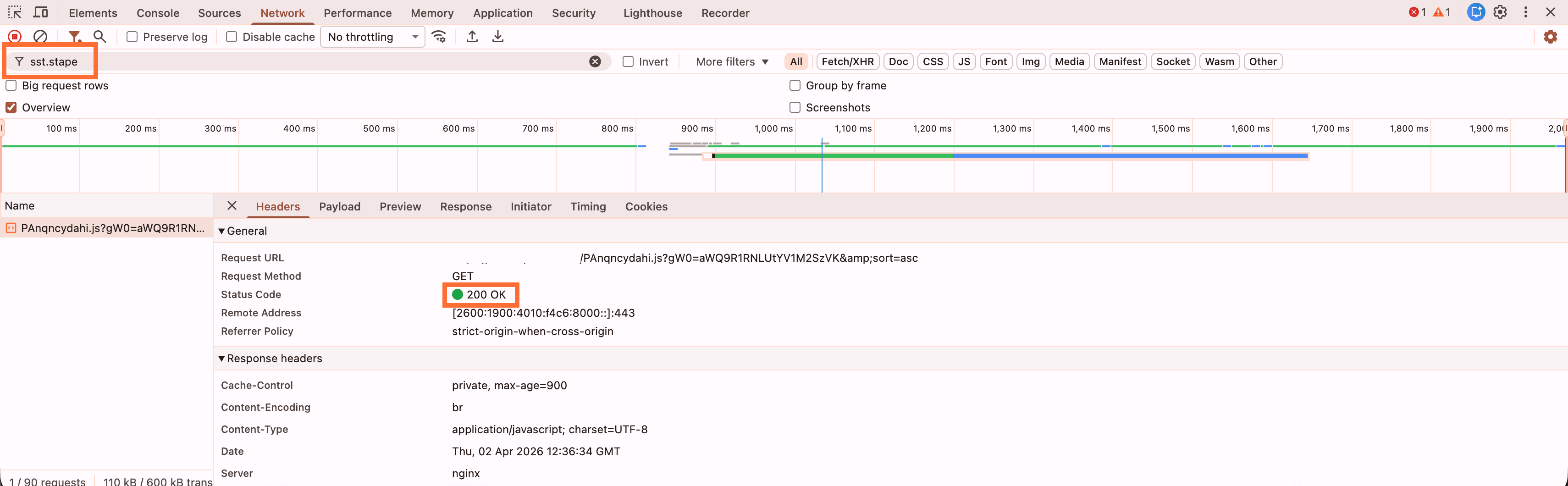Filter requests by Fetch/XHR
The height and width of the screenshot is (486, 1568).
pos(847,61)
